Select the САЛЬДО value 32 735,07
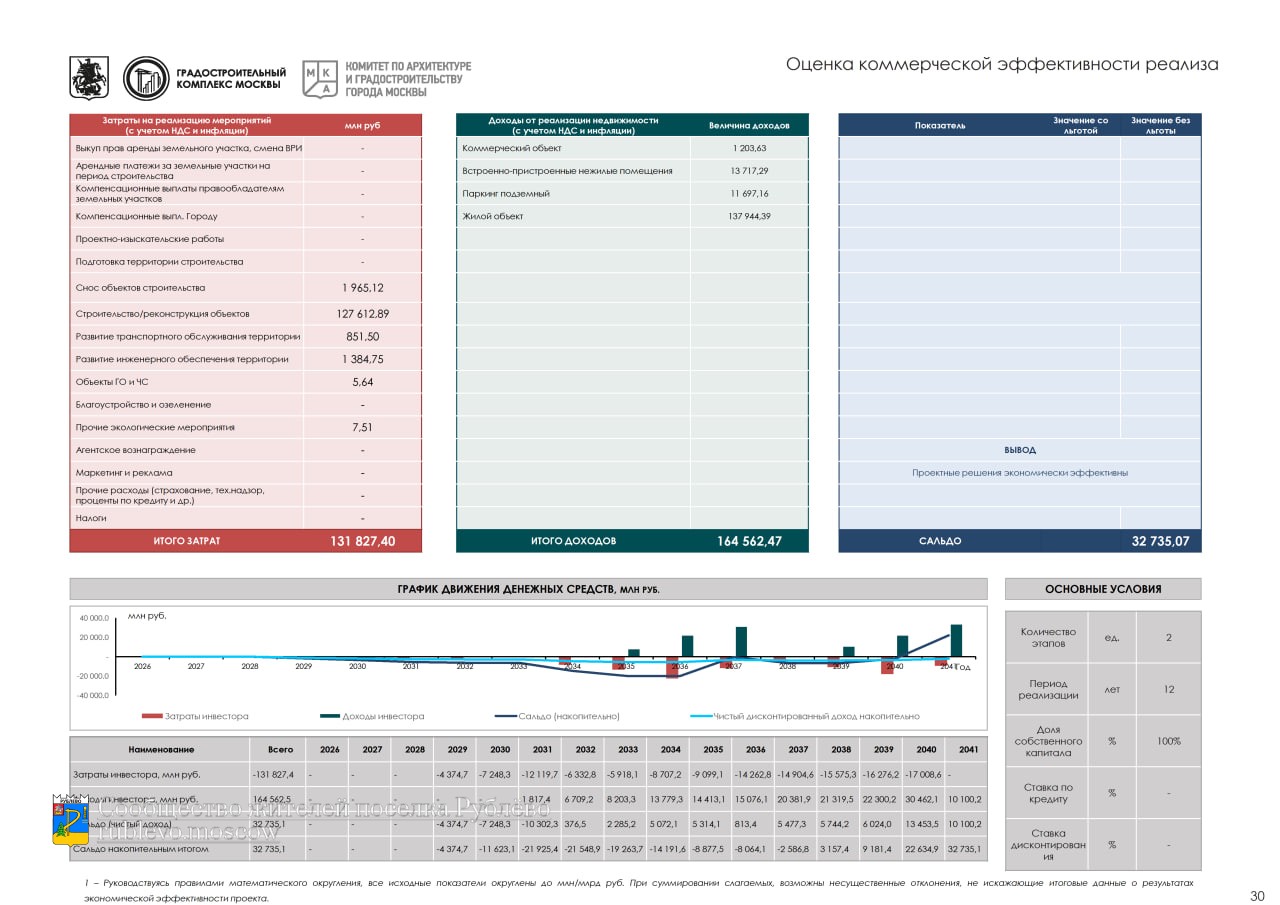This screenshot has height=905, width=1280. pos(1160,541)
